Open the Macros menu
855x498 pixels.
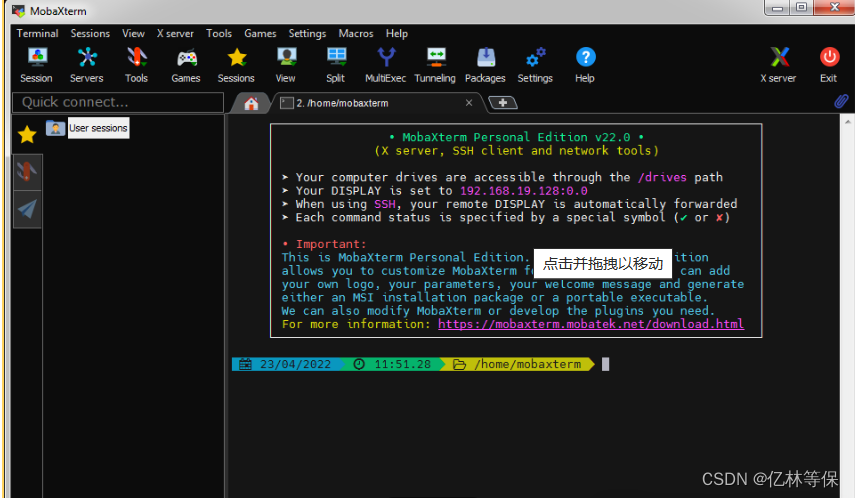coord(356,33)
